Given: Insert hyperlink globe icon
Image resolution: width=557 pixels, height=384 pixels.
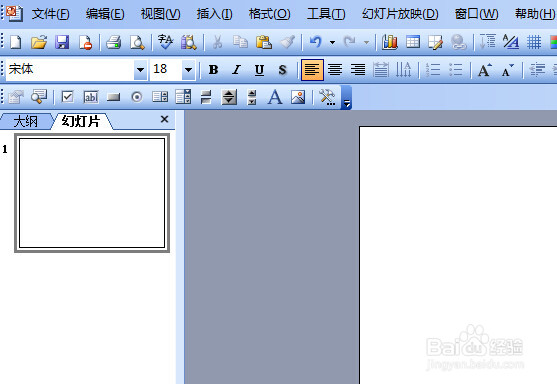Looking at the screenshot, I should 459,42.
